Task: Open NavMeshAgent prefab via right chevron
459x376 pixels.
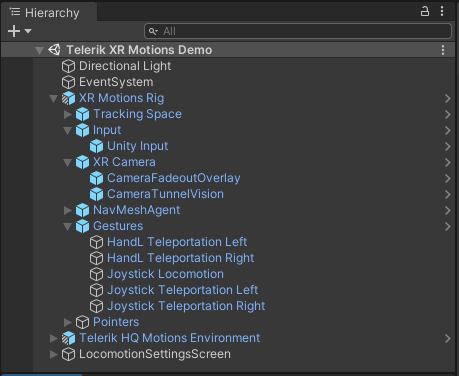Action: coord(448,210)
